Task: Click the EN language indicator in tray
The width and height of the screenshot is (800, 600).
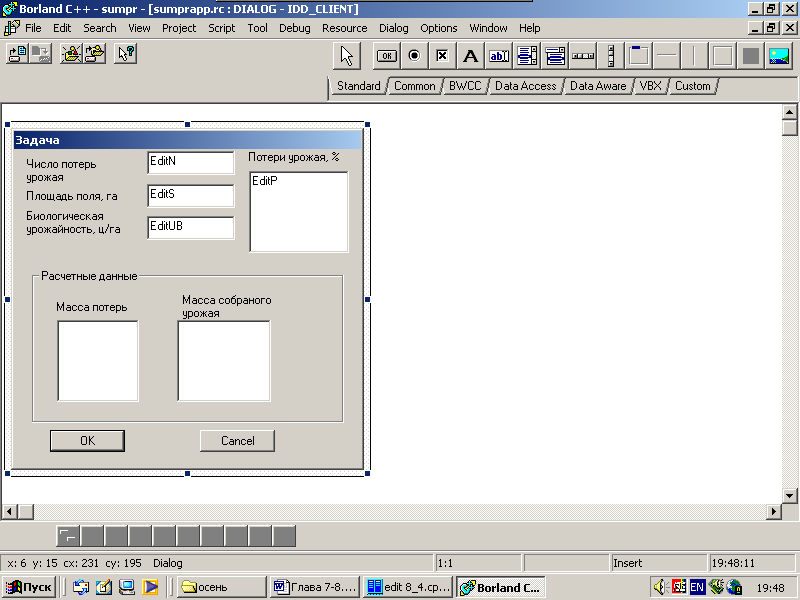Action: point(697,587)
